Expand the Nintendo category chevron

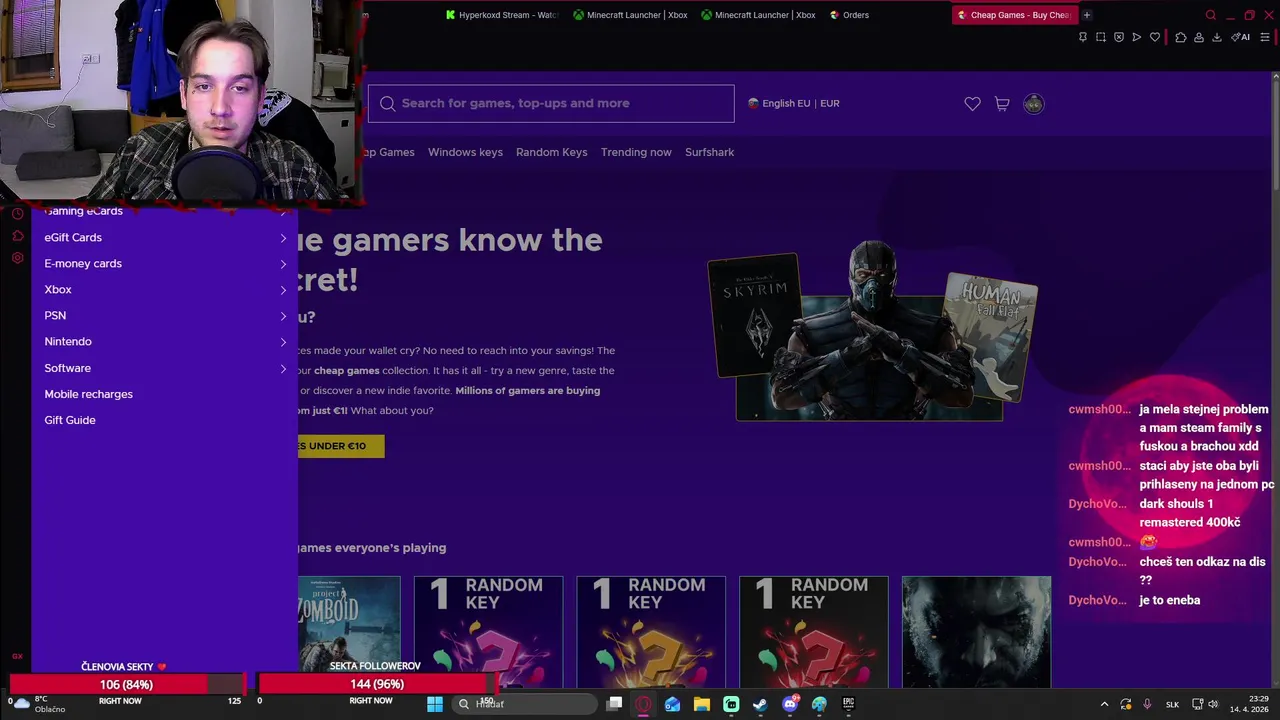tap(283, 342)
